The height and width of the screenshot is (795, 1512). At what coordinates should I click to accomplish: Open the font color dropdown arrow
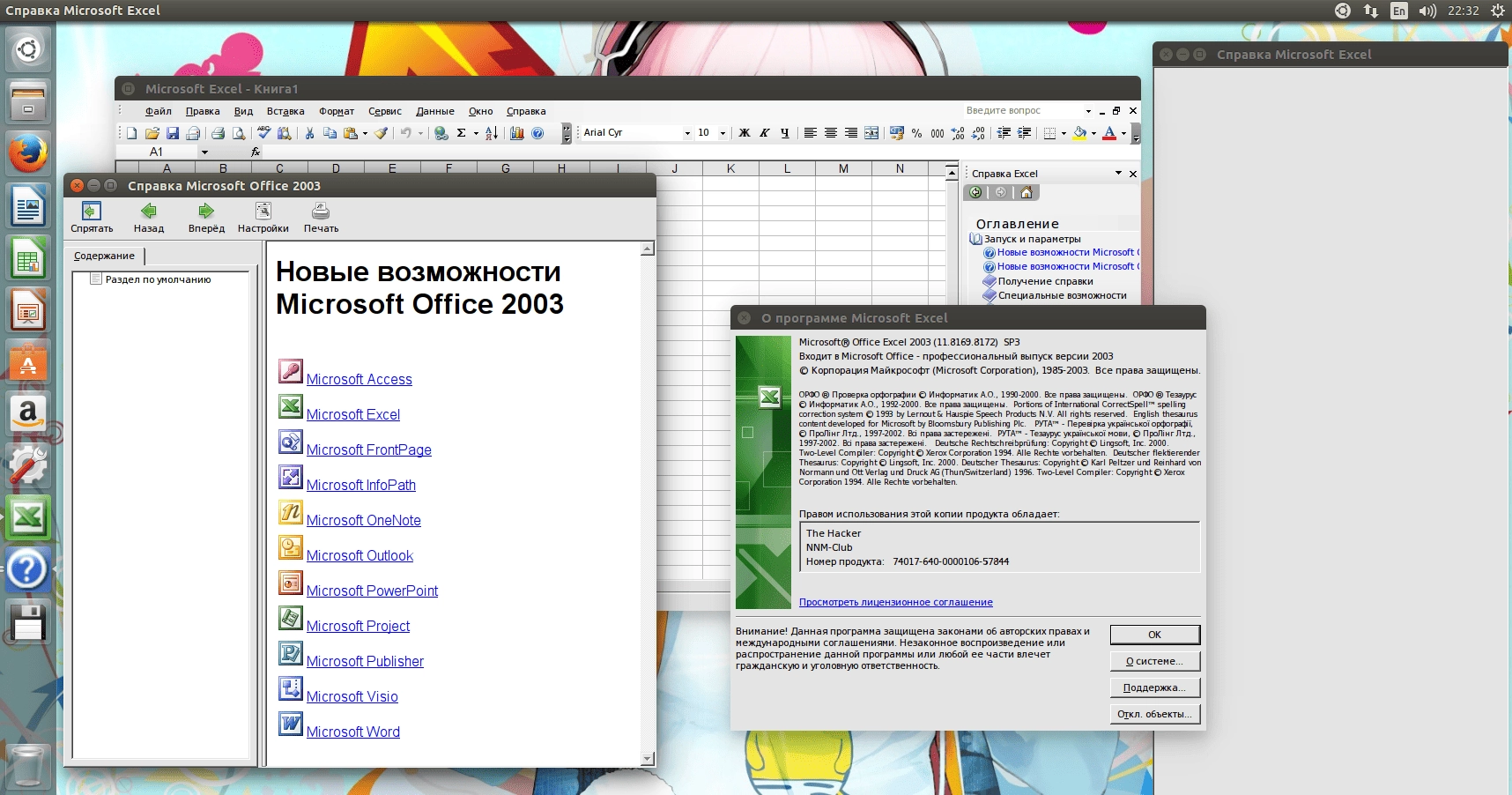point(1123,133)
